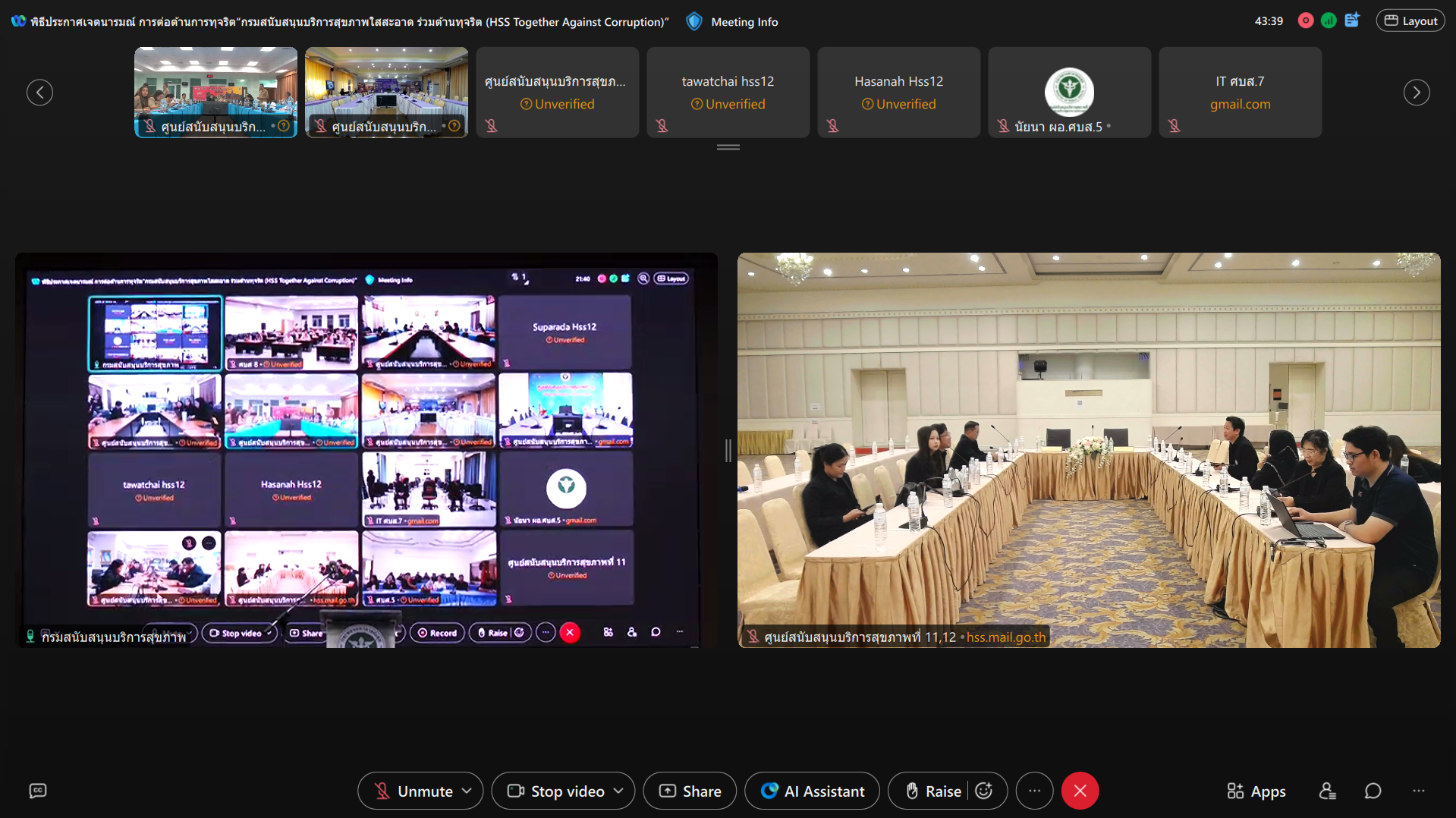The height and width of the screenshot is (818, 1456).
Task: Open the participants panel icon
Action: pyautogui.click(x=1327, y=791)
